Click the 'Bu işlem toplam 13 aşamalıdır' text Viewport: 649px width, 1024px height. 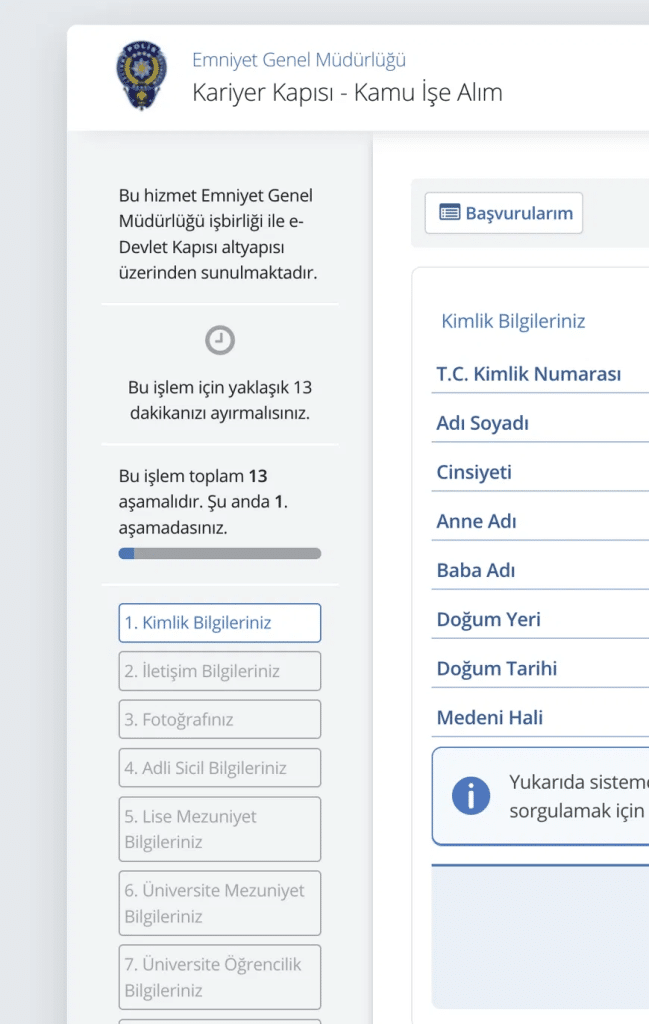203,502
